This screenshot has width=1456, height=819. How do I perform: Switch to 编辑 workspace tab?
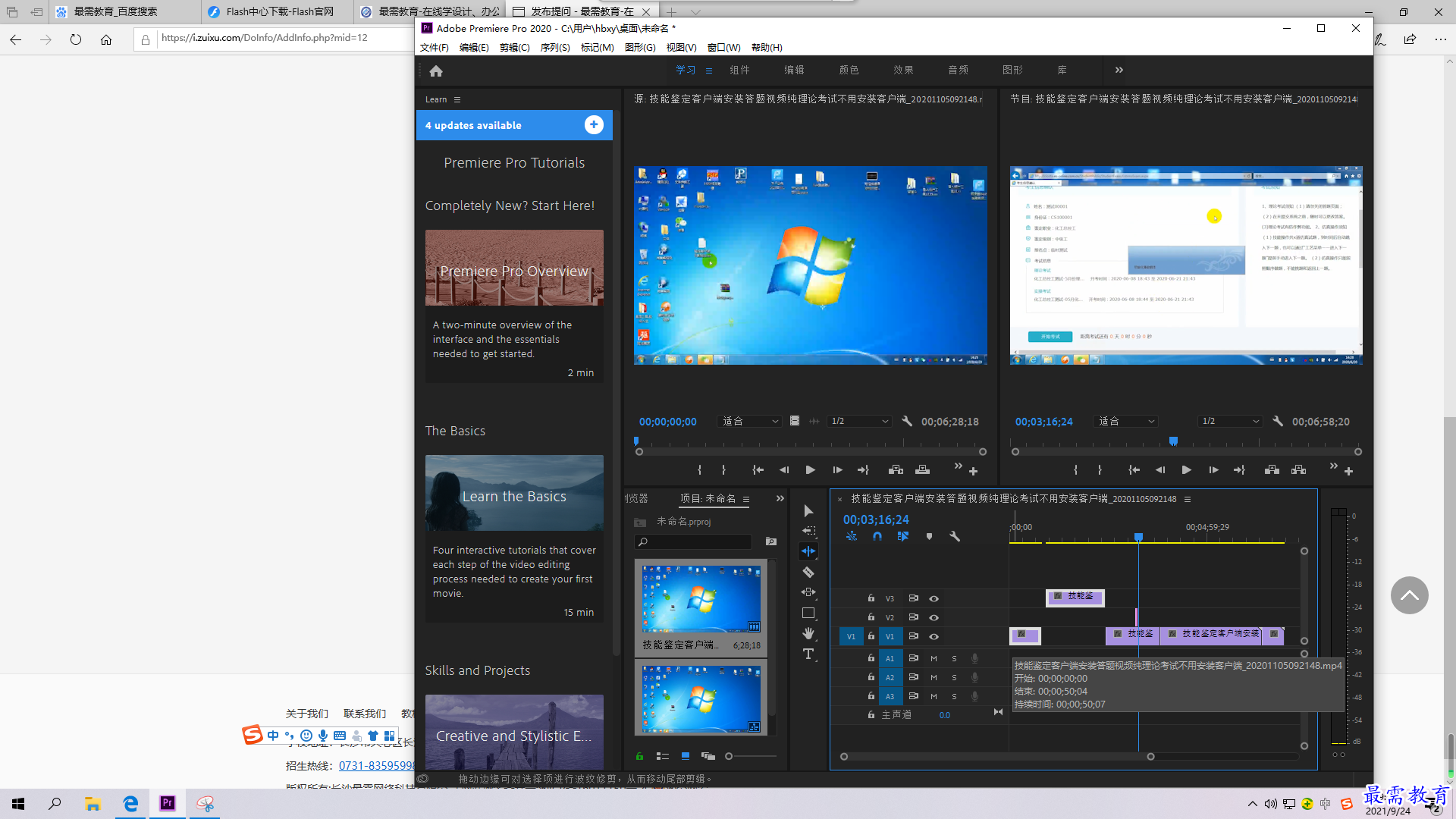(x=795, y=70)
